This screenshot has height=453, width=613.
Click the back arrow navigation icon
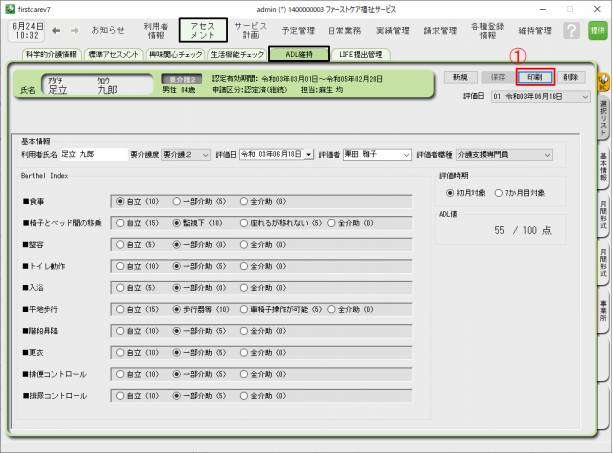point(55,31)
